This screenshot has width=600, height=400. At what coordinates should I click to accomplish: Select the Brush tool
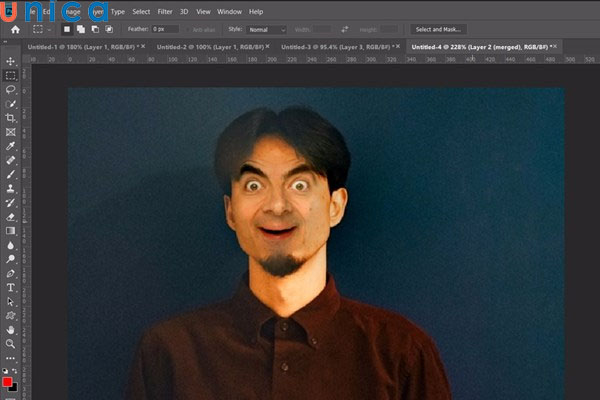point(10,174)
